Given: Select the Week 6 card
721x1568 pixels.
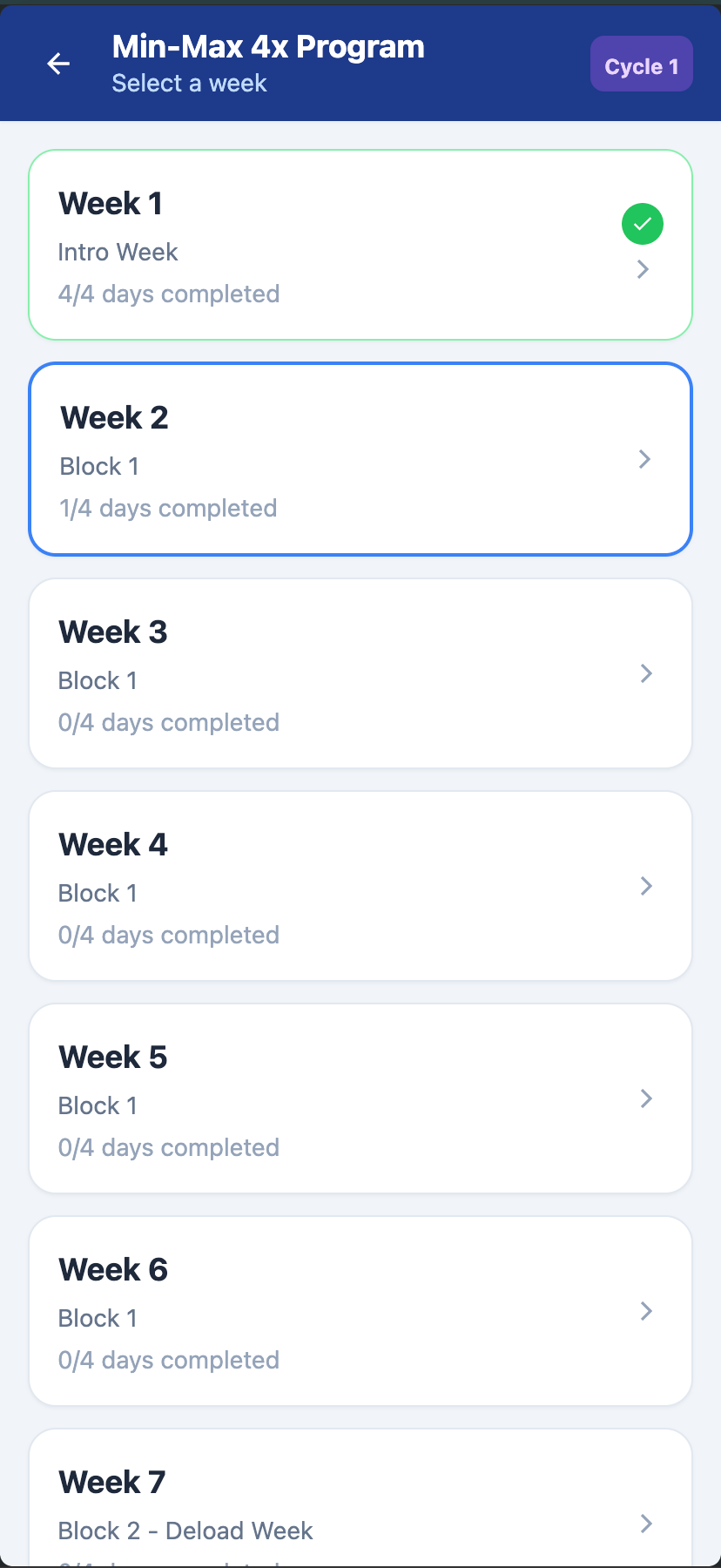Looking at the screenshot, I should point(360,1311).
